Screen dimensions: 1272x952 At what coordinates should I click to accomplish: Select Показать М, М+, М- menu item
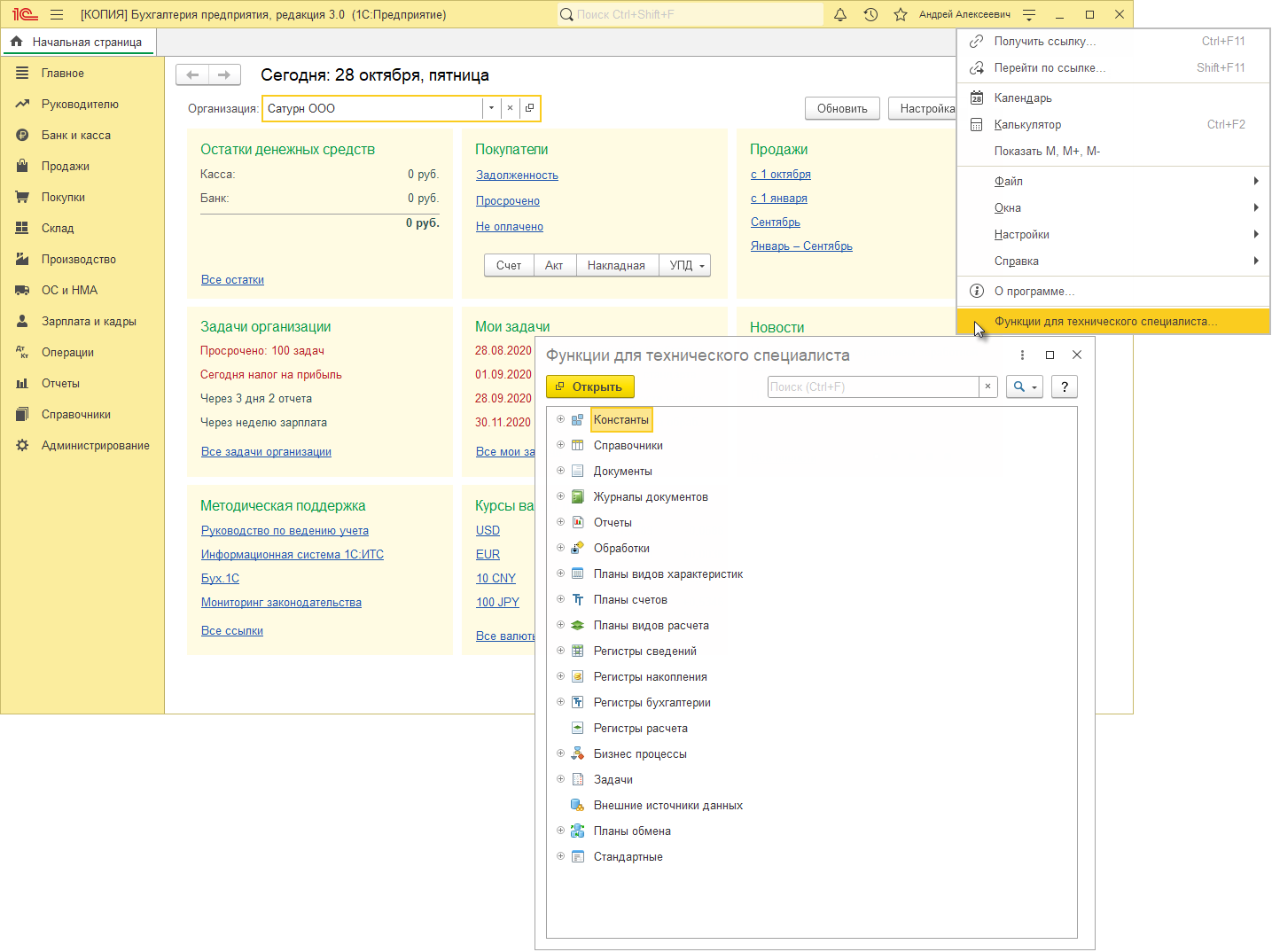click(1113, 151)
